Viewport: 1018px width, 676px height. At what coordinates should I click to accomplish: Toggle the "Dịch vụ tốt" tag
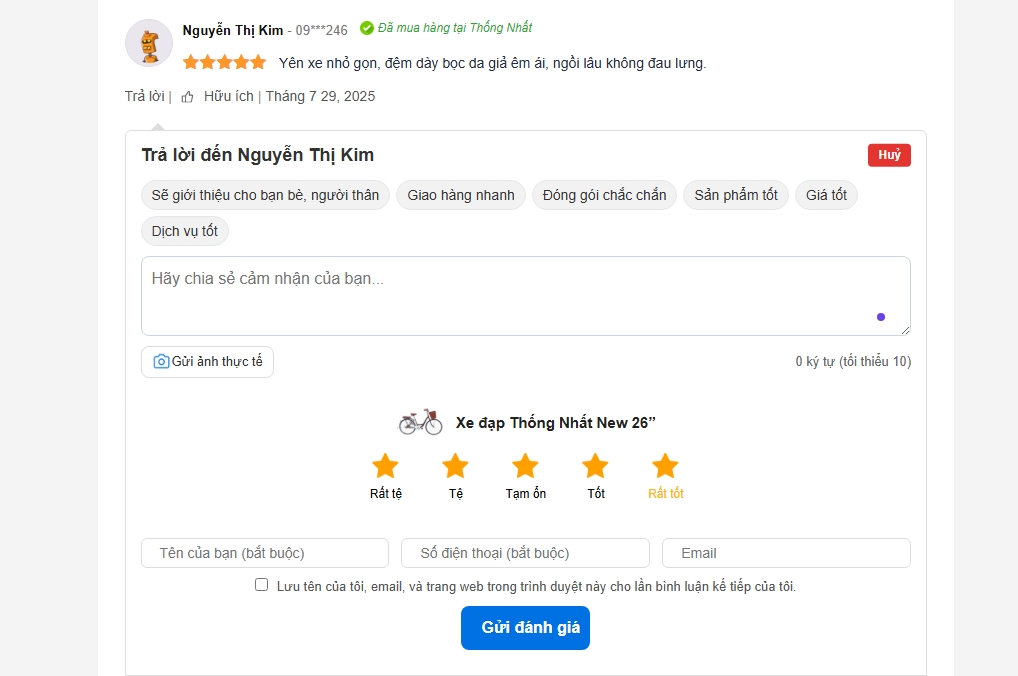[184, 231]
